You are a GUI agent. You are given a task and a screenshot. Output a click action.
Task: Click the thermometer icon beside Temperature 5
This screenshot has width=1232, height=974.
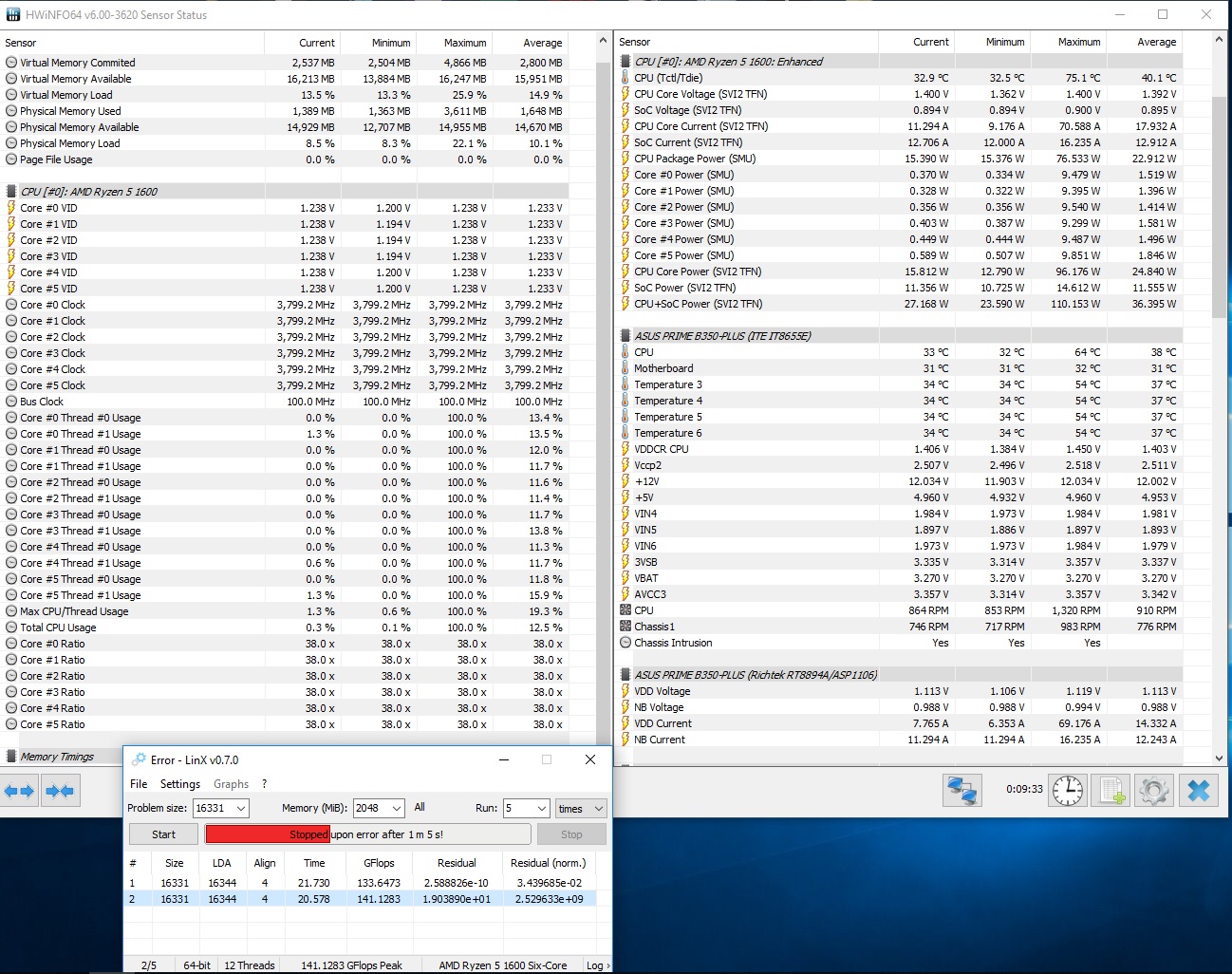625,417
